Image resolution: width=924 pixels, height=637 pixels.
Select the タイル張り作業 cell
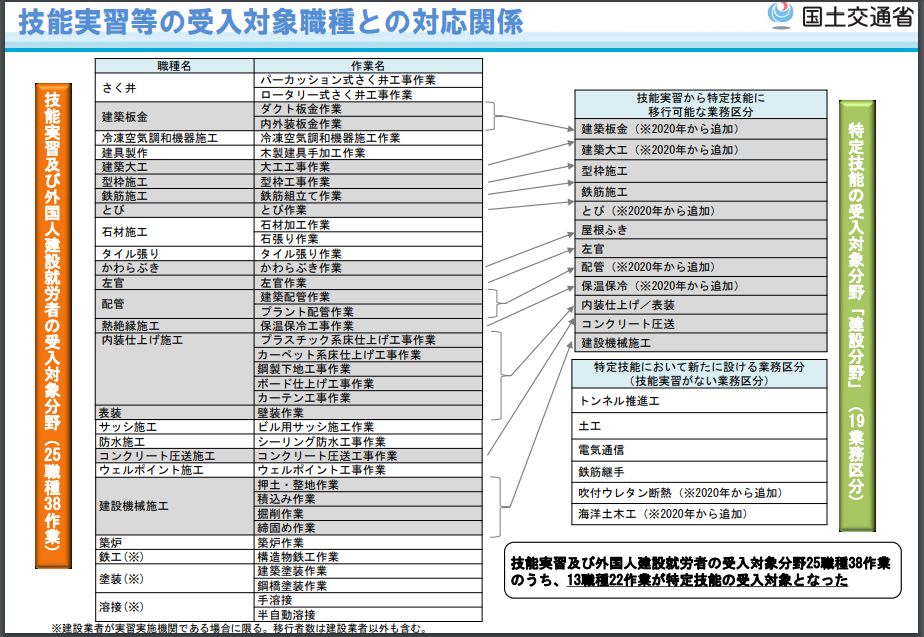368,253
